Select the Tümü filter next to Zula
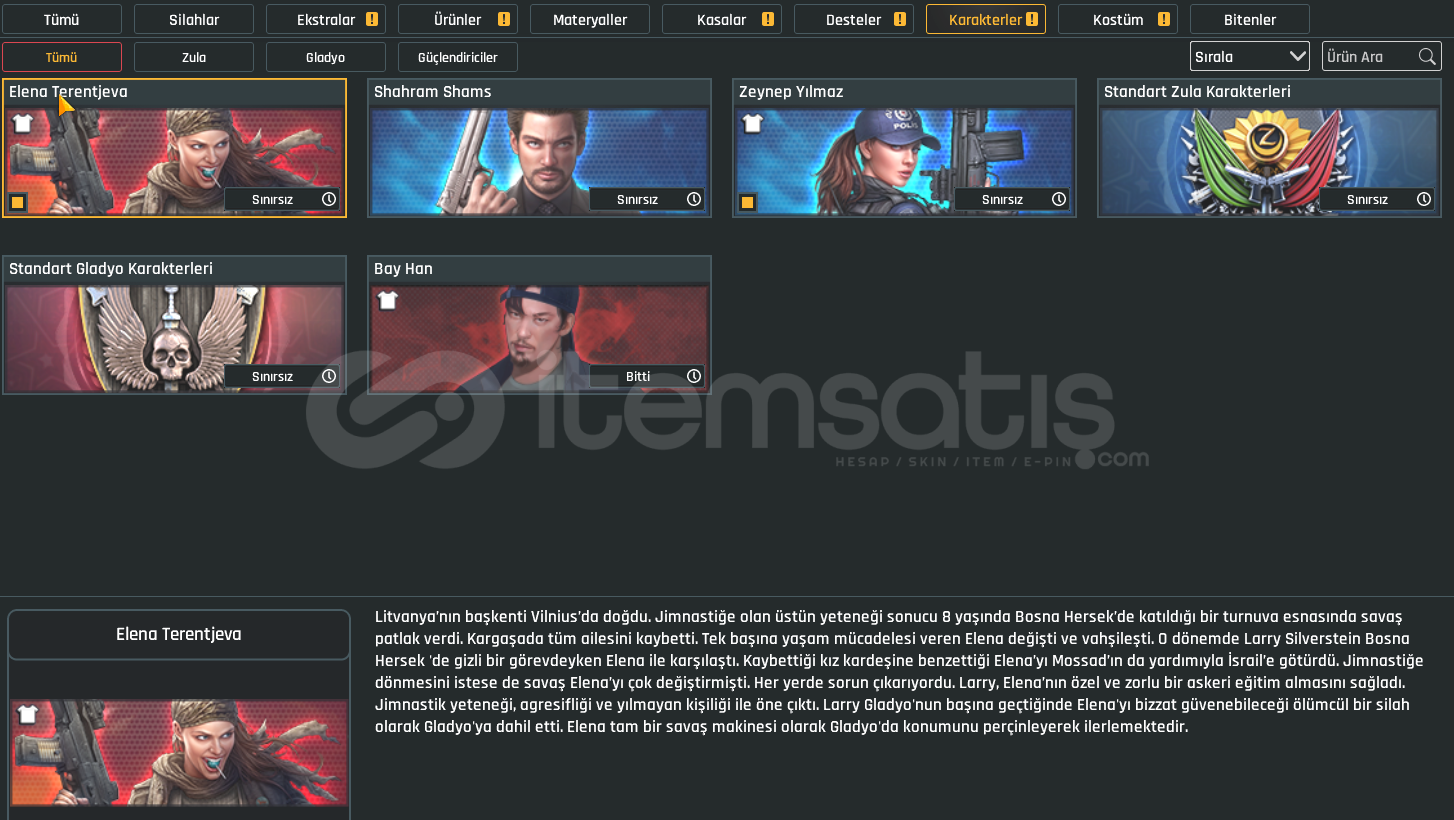Viewport: 1454px width, 820px height. [x=62, y=57]
